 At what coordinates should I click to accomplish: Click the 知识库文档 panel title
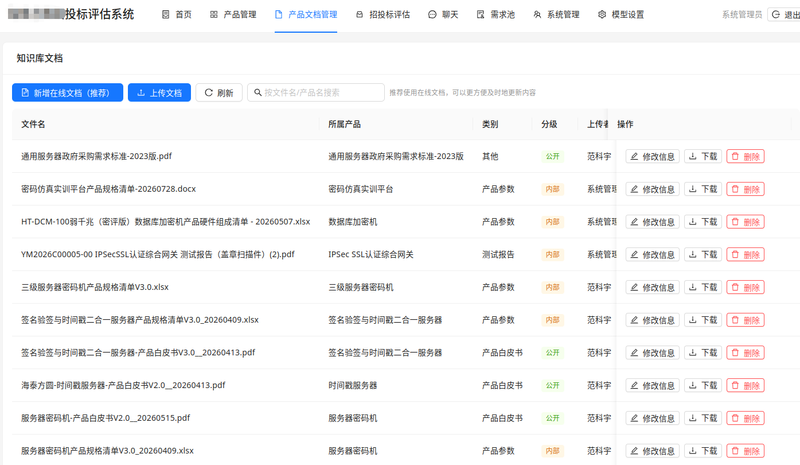39,58
